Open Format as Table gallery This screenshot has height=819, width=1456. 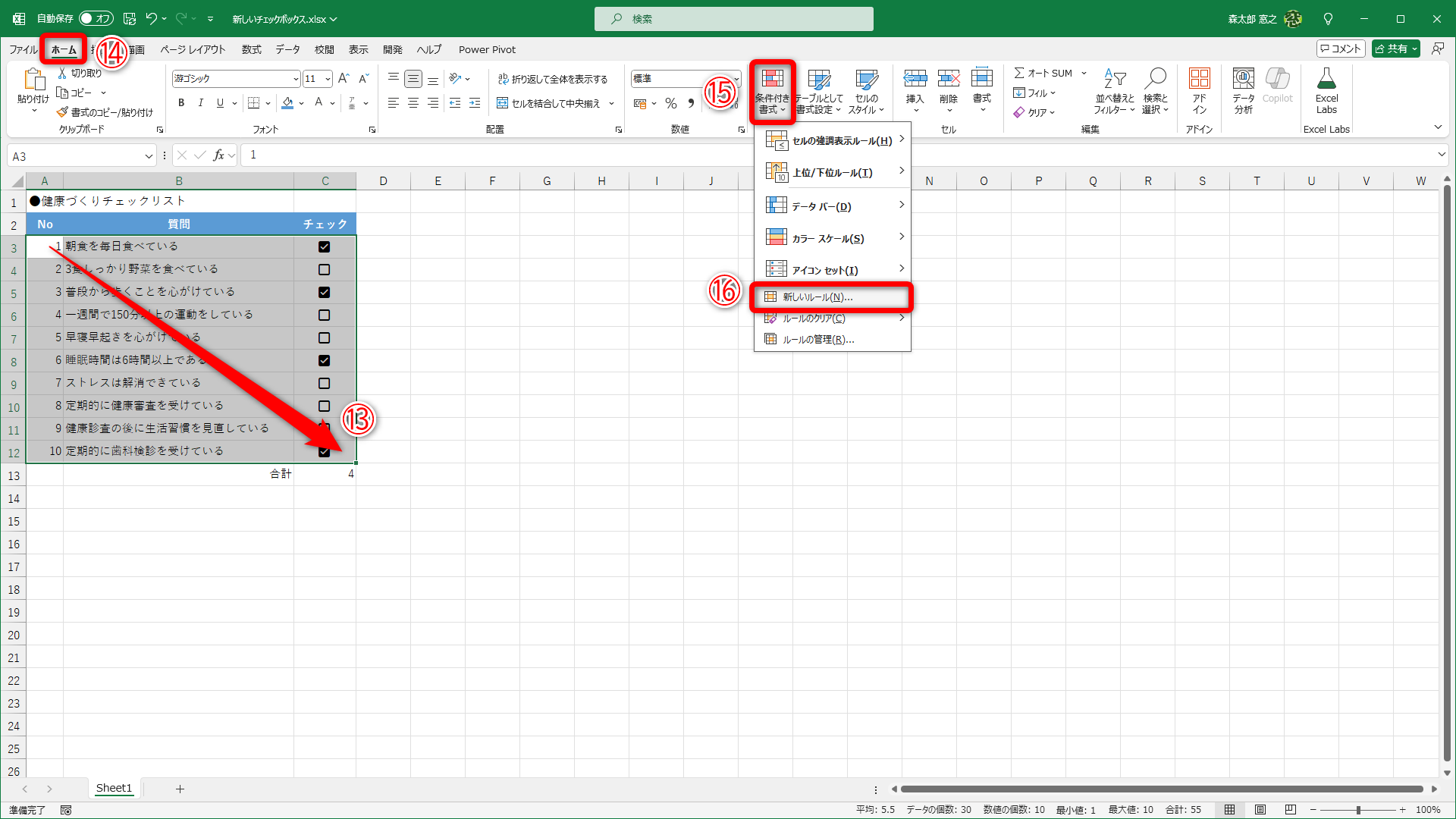[818, 80]
